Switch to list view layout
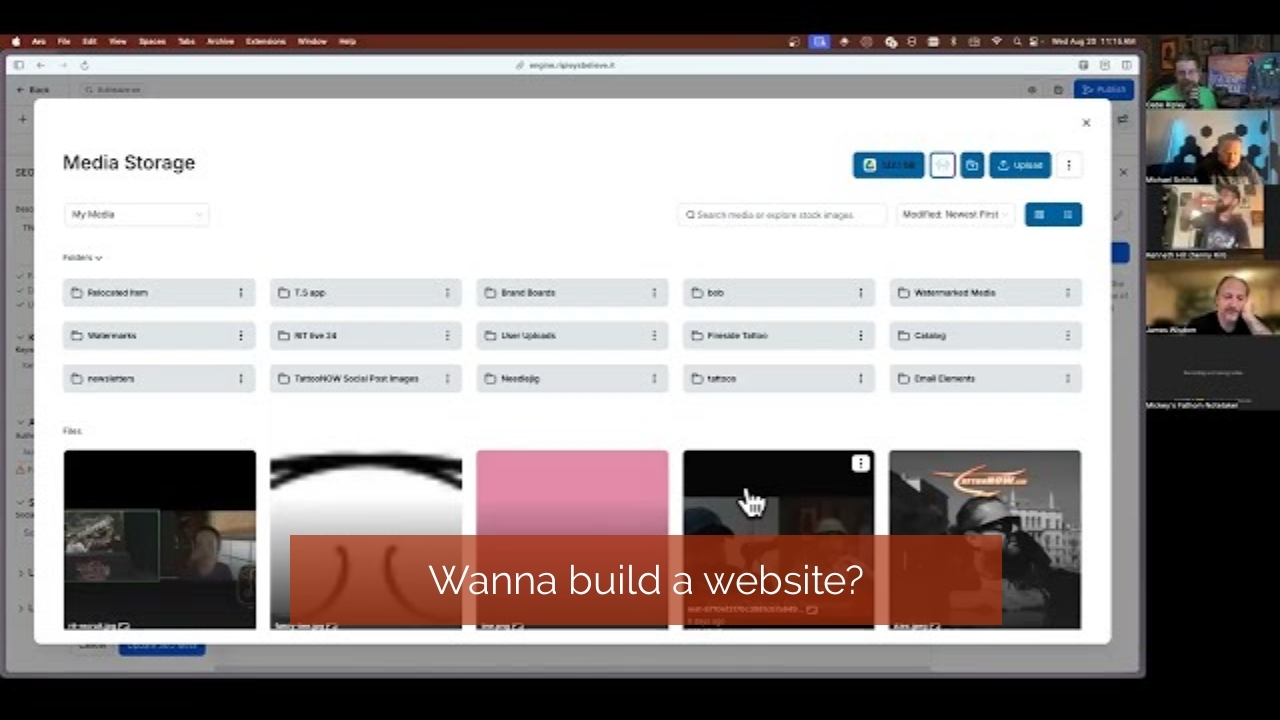Viewport: 1280px width, 720px height. click(x=1068, y=214)
